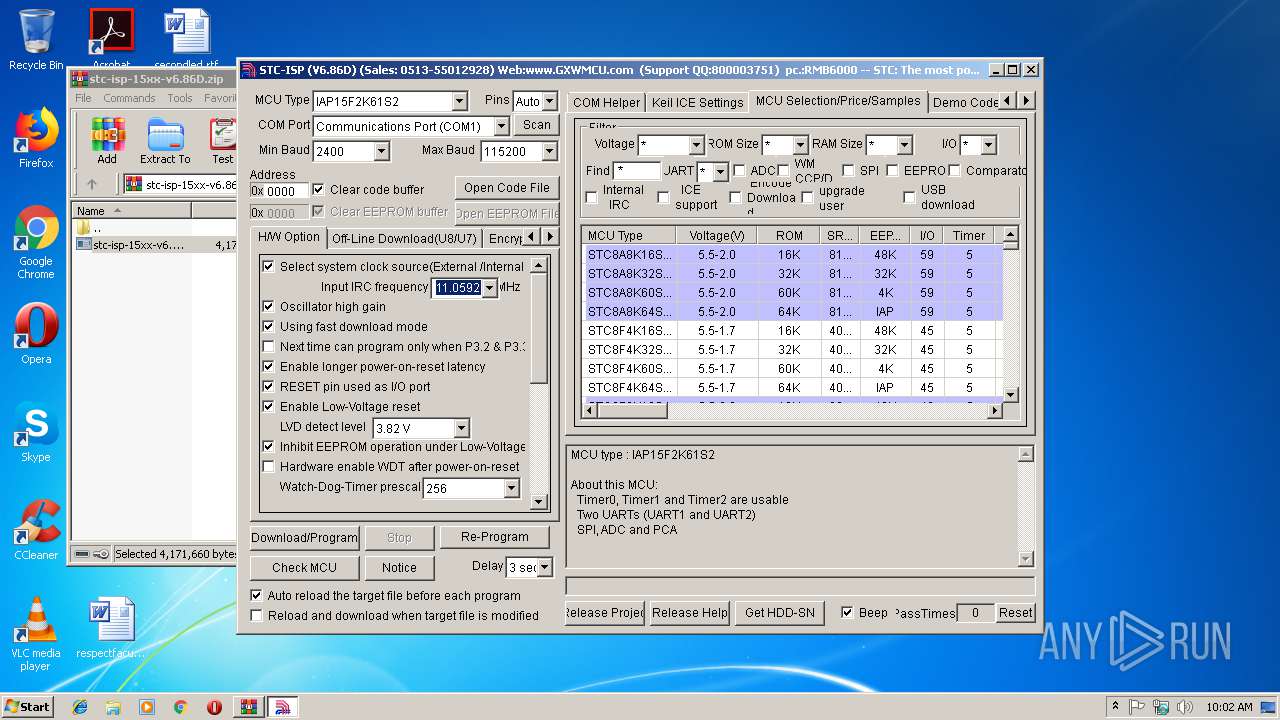
Task: Open the respectfacu Word document icon
Action: (x=111, y=628)
